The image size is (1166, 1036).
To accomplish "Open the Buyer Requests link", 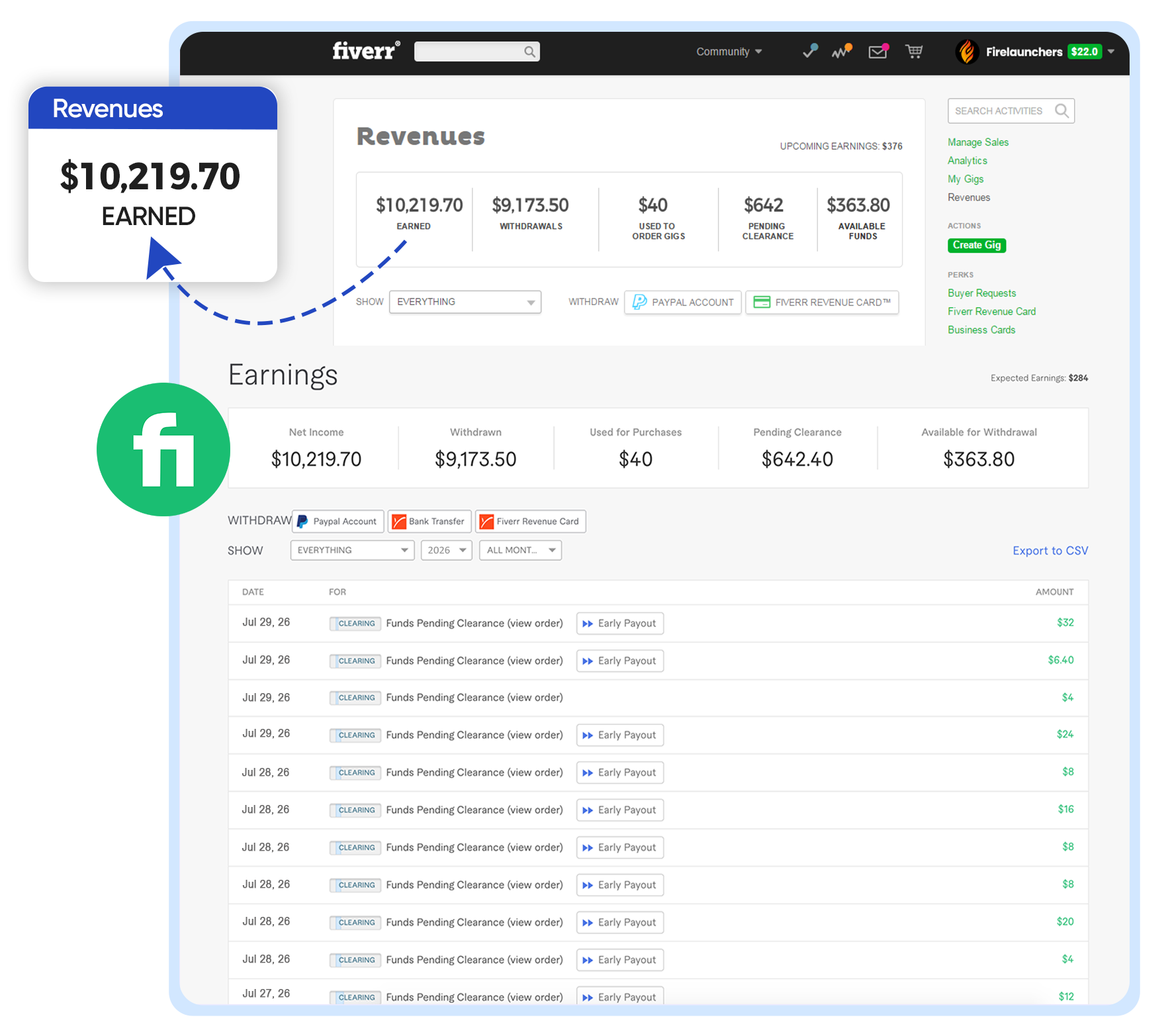I will click(981, 293).
